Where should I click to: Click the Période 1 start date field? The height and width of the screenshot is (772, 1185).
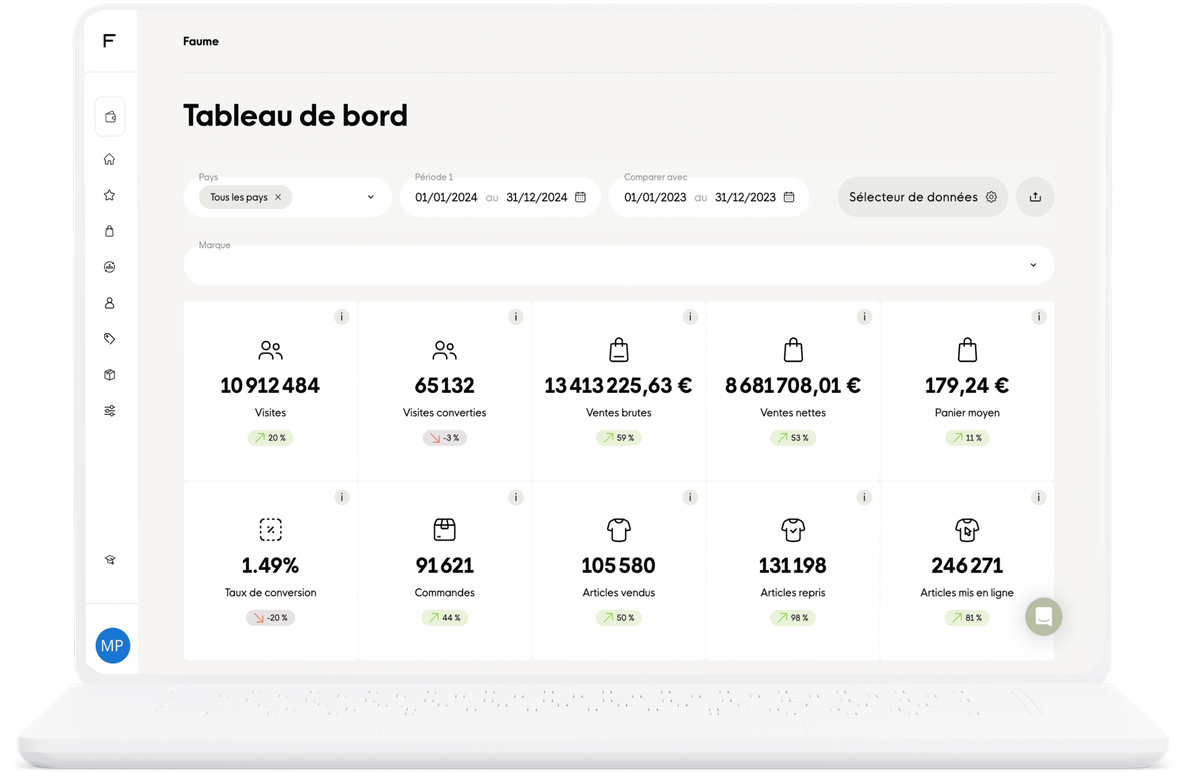[446, 197]
